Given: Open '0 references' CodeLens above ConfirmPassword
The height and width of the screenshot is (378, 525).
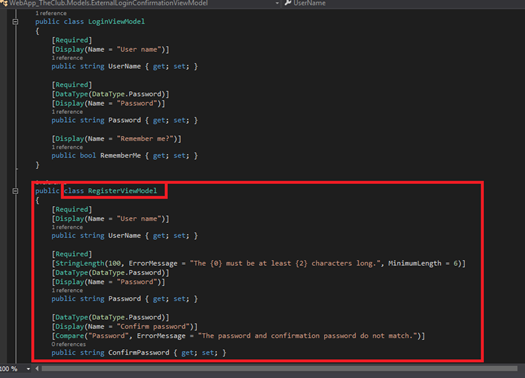Looking at the screenshot, I should click(69, 344).
